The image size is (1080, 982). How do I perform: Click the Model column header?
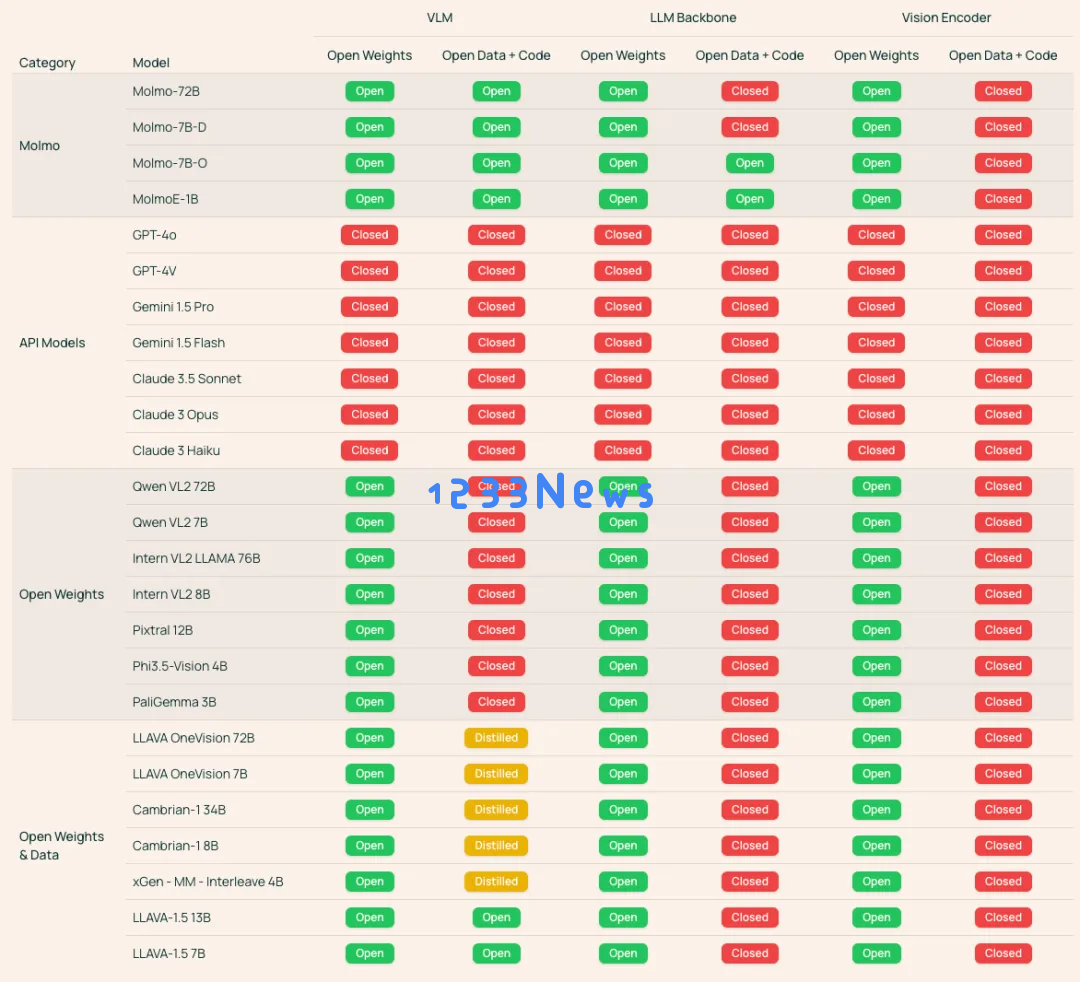click(x=151, y=63)
